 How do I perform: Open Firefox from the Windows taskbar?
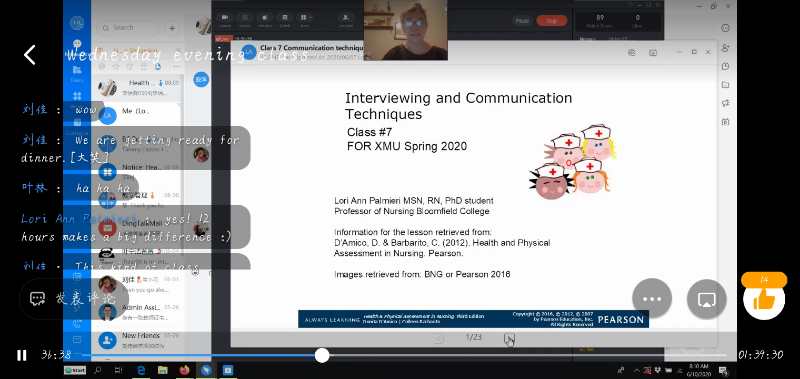[184, 370]
